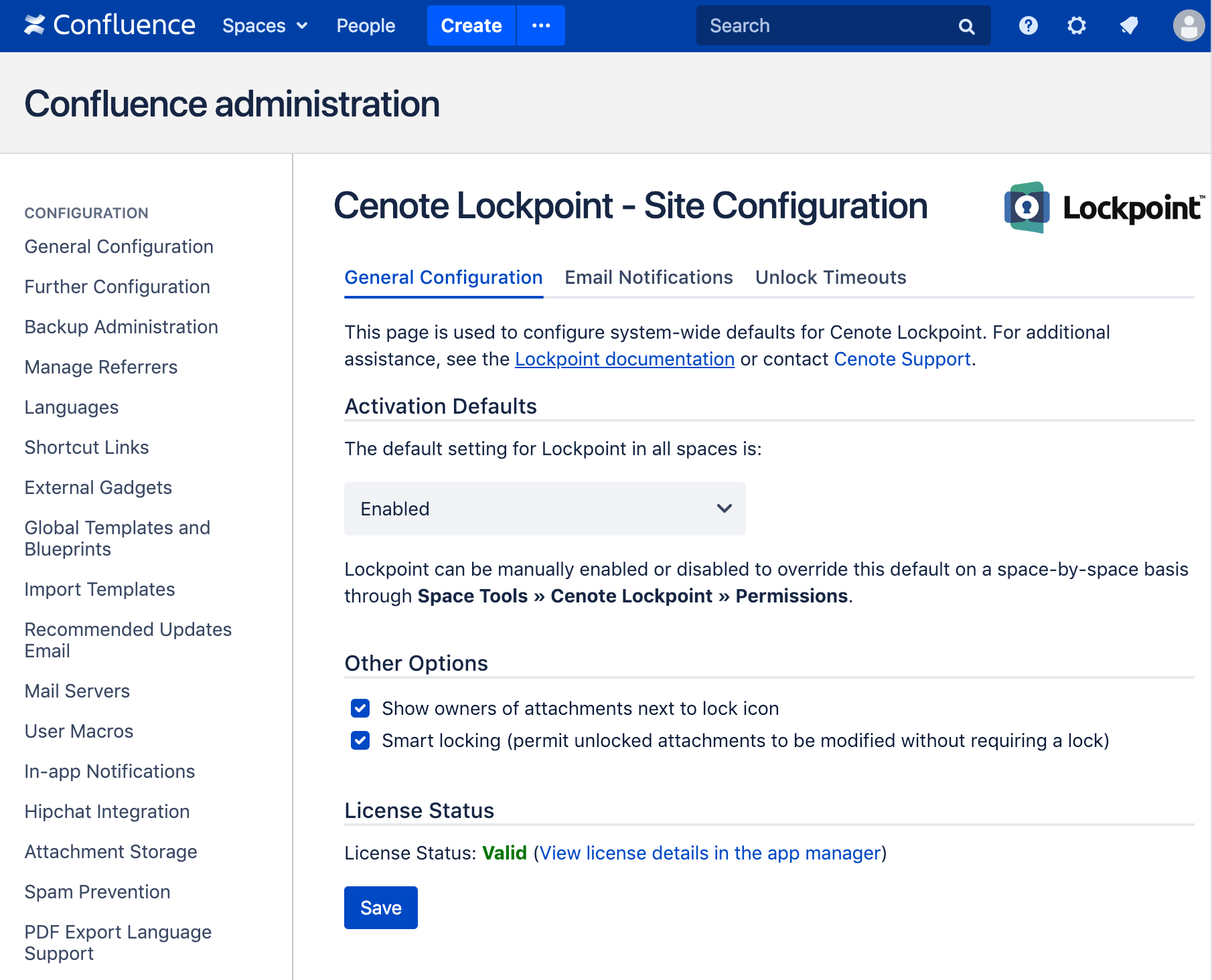Open View license details in app manager
Image resolution: width=1212 pixels, height=980 pixels.
tap(710, 853)
